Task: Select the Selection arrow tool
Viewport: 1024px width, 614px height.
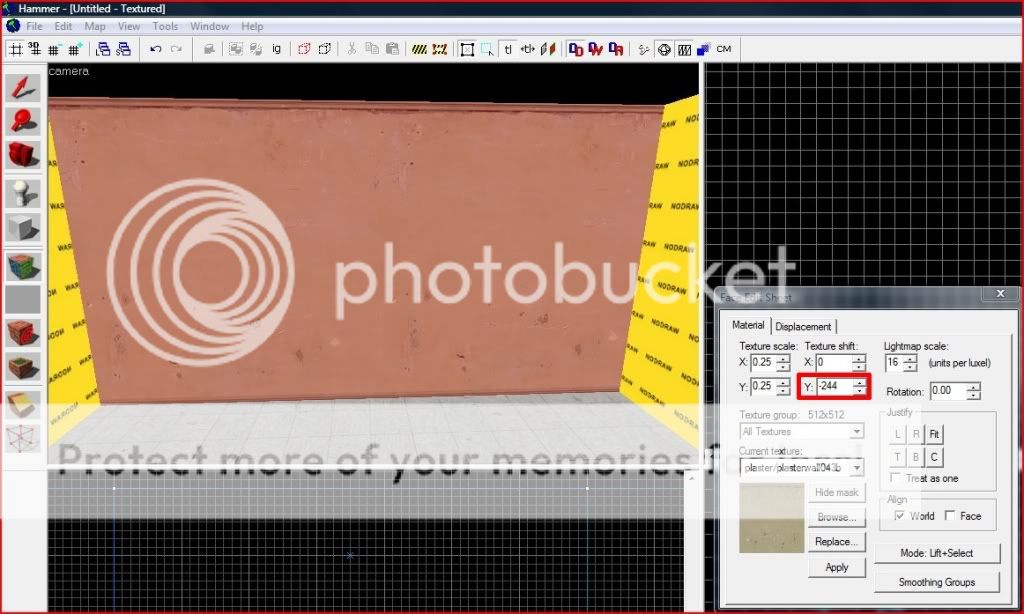Action: (x=23, y=88)
